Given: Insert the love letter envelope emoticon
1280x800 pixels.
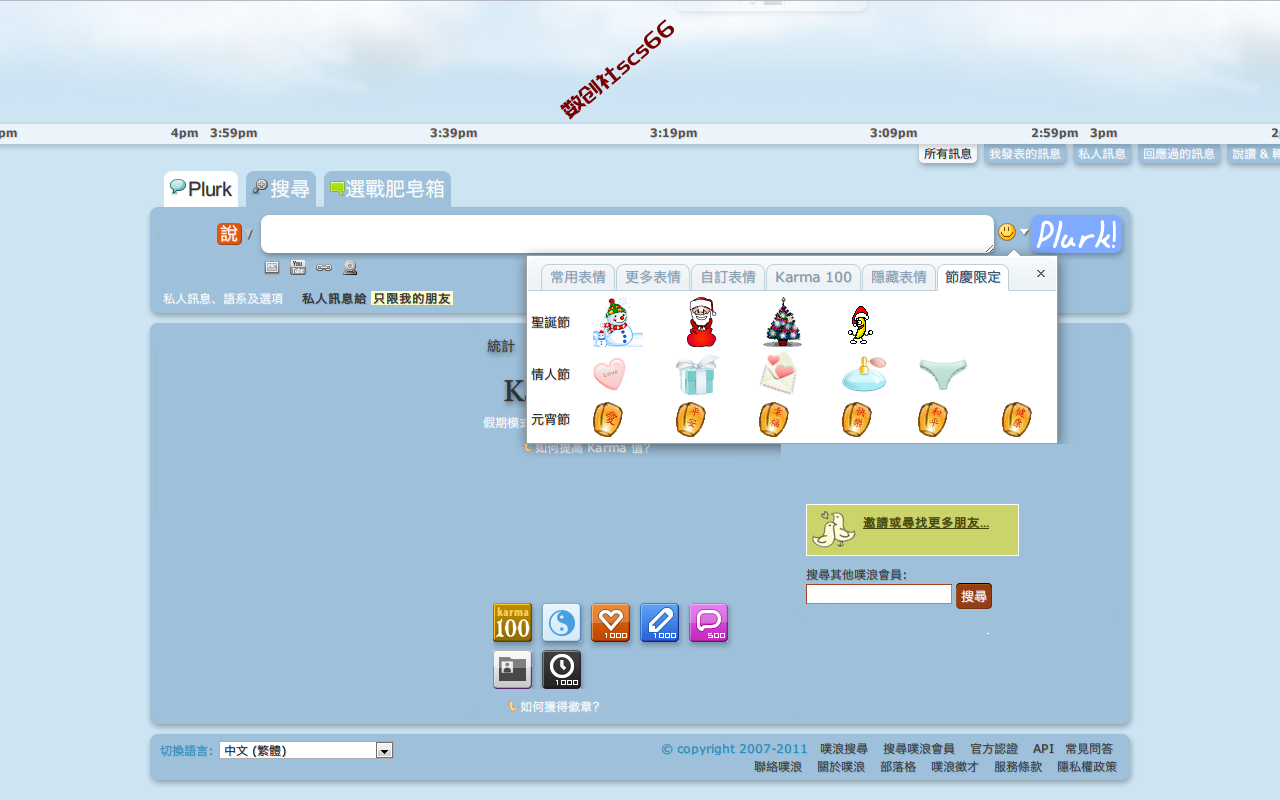Looking at the screenshot, I should (779, 374).
